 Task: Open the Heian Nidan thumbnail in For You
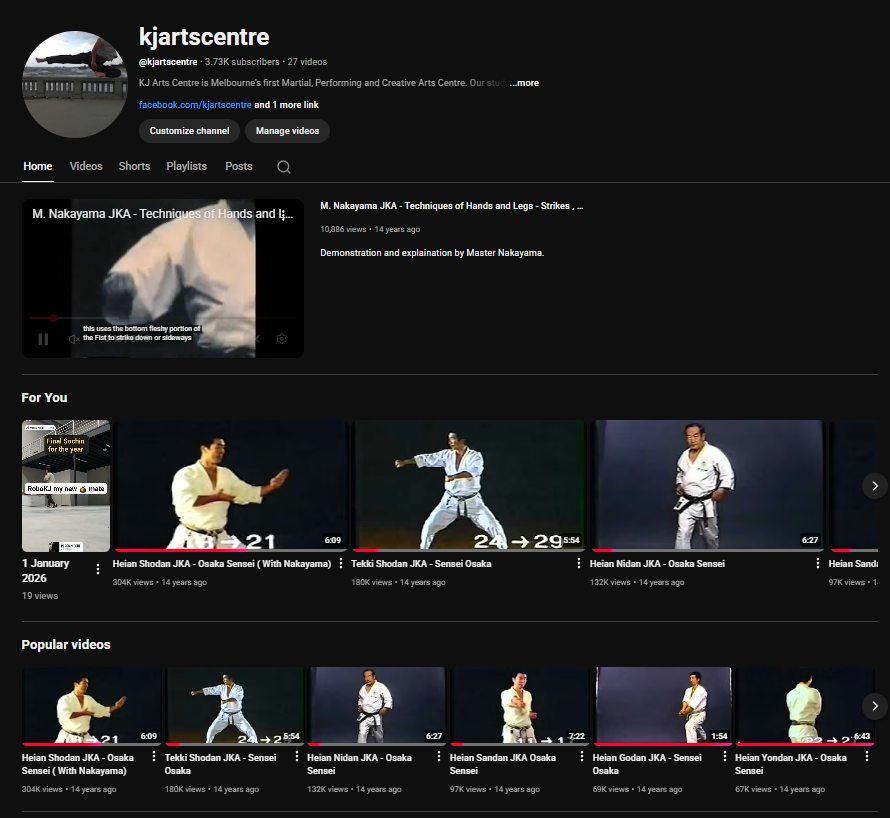pyautogui.click(x=706, y=485)
